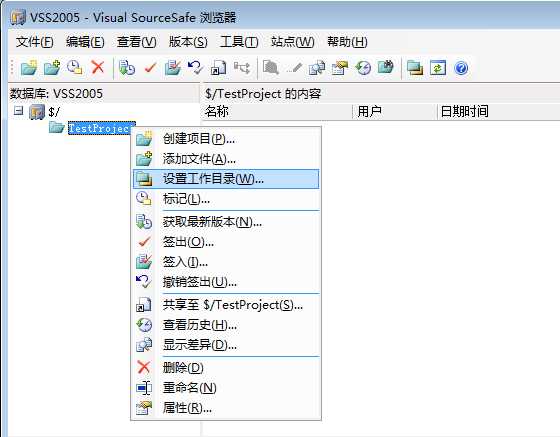Click the Undo Check Out toolbar icon
The height and width of the screenshot is (437, 560).
[x=196, y=67]
